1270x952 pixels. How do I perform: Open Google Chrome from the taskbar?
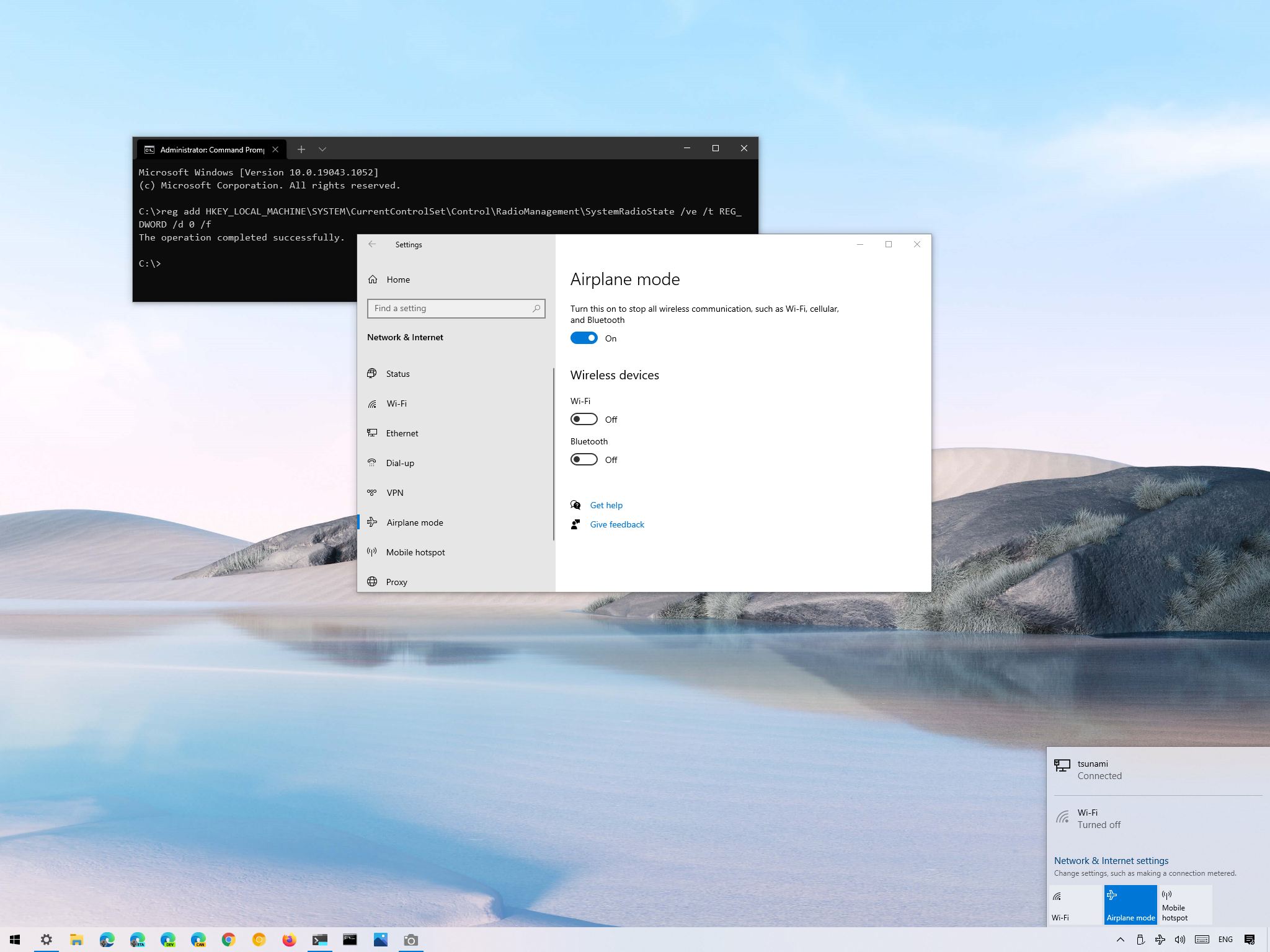228,940
